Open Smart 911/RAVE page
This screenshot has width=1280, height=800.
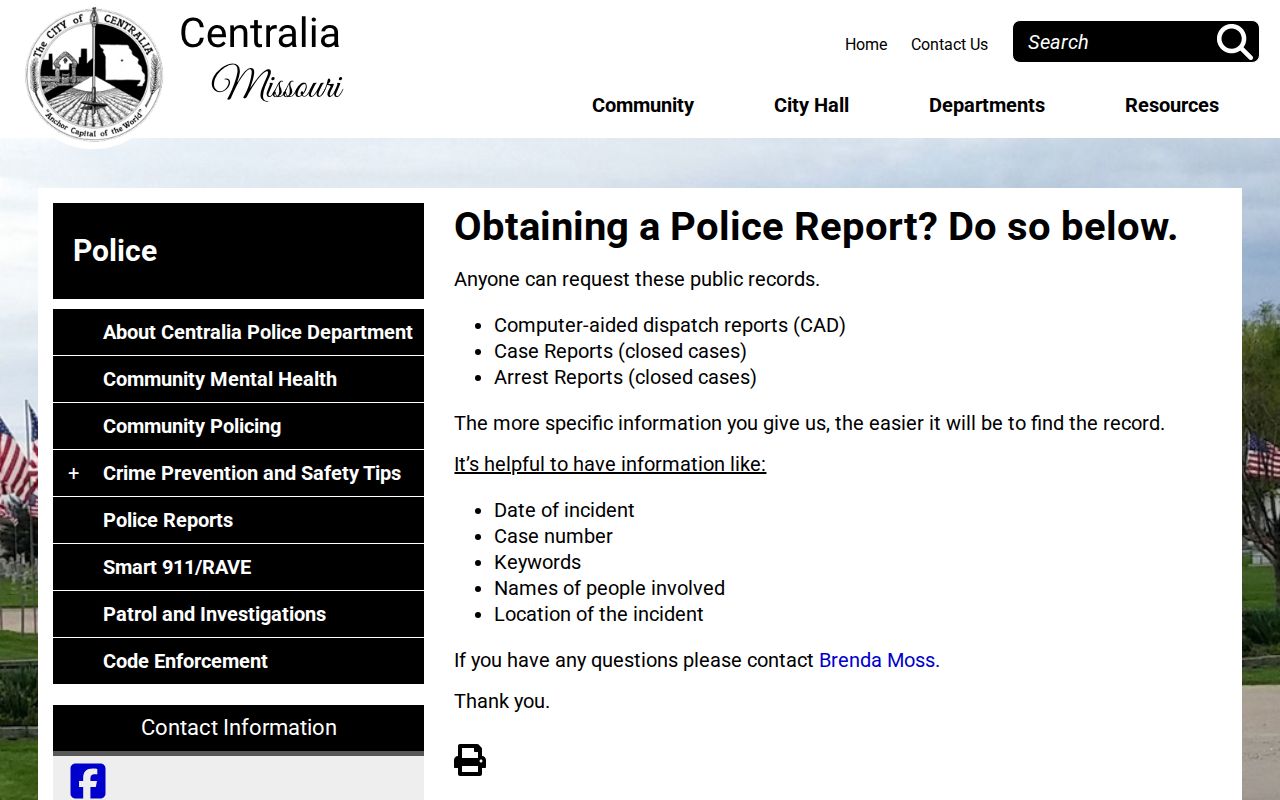[x=238, y=567]
